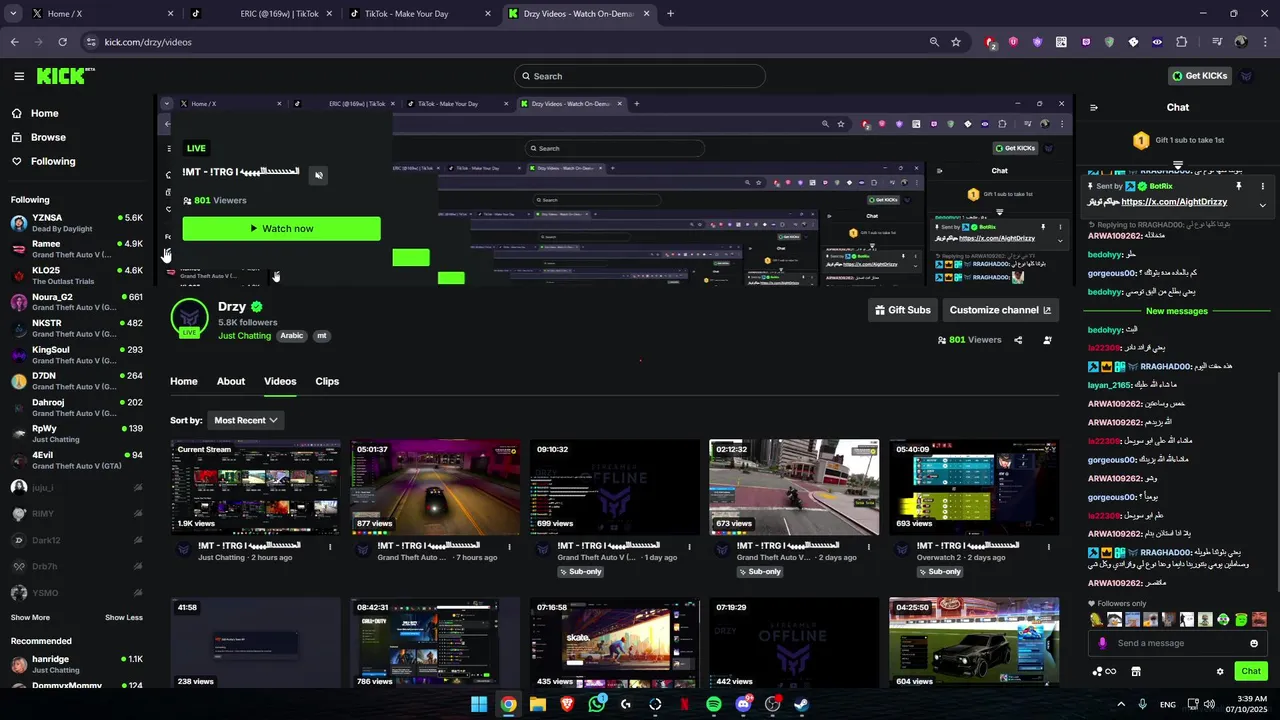Open the 02:12:32 motorcycle video thumbnail
Viewport: 1280px width, 720px height.
794,488
